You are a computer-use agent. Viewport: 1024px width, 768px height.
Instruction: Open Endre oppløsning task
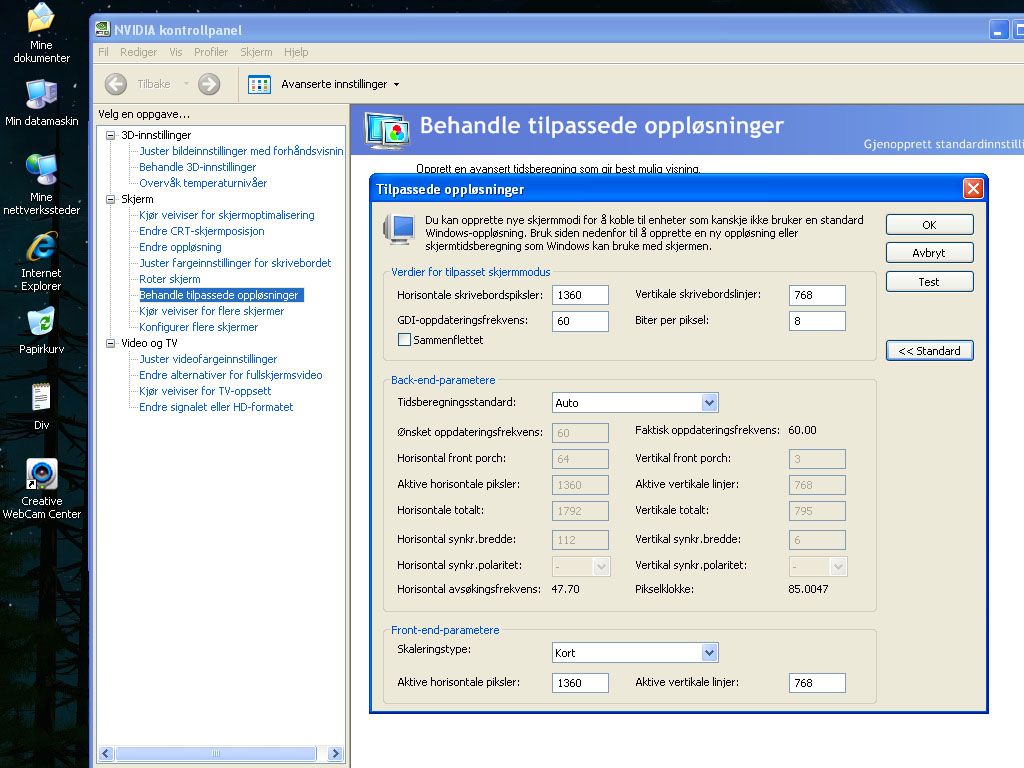(180, 247)
